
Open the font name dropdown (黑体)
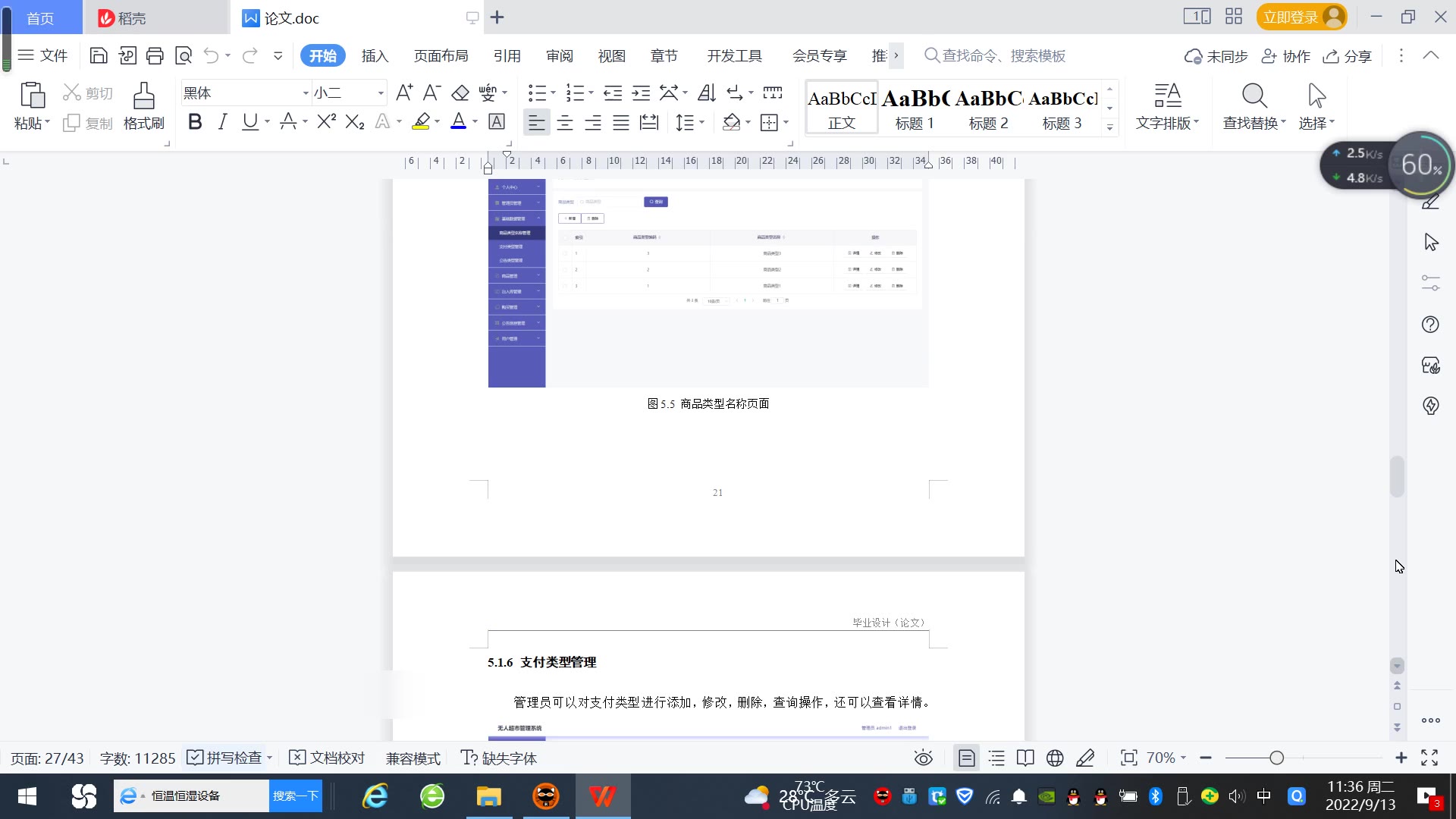tap(306, 93)
